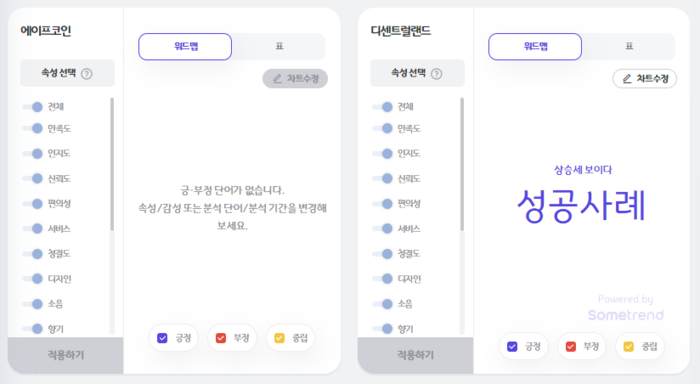
Task: Click the 차트수정 pencil button in 에이프코인 panel
Action: (295, 79)
